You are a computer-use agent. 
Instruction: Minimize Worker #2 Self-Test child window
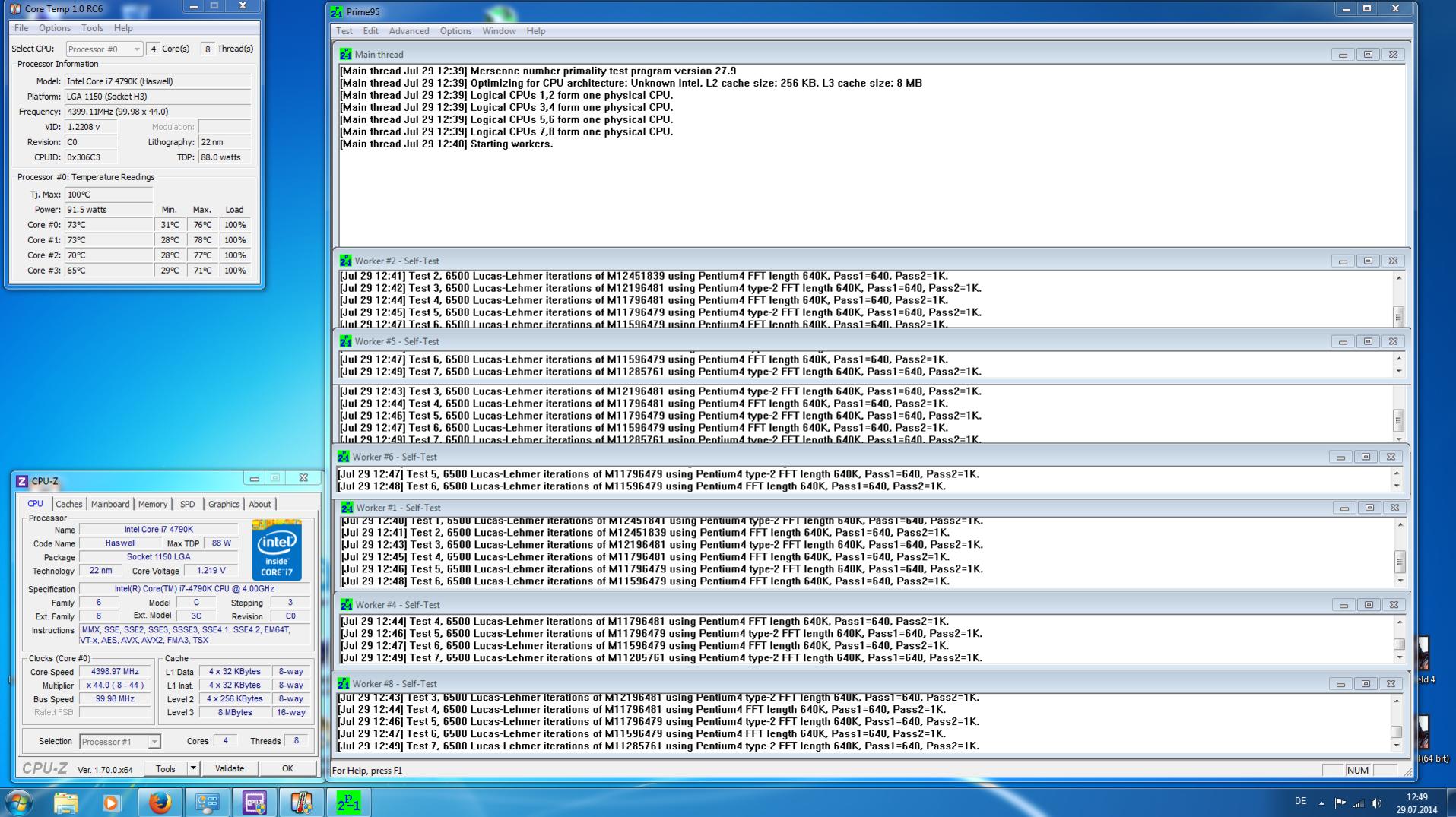pos(1343,261)
